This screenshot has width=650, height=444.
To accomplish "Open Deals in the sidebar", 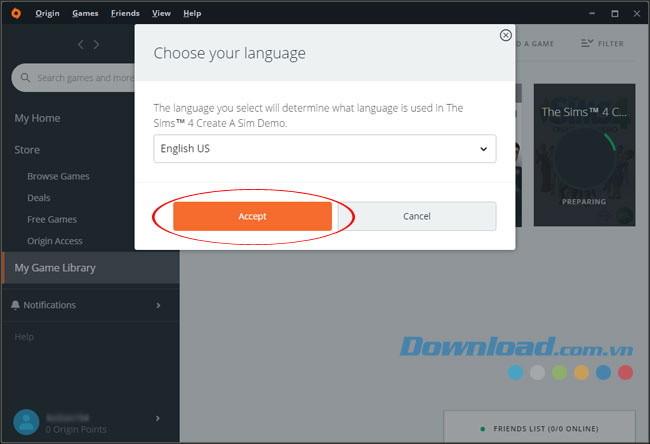I will point(39,198).
